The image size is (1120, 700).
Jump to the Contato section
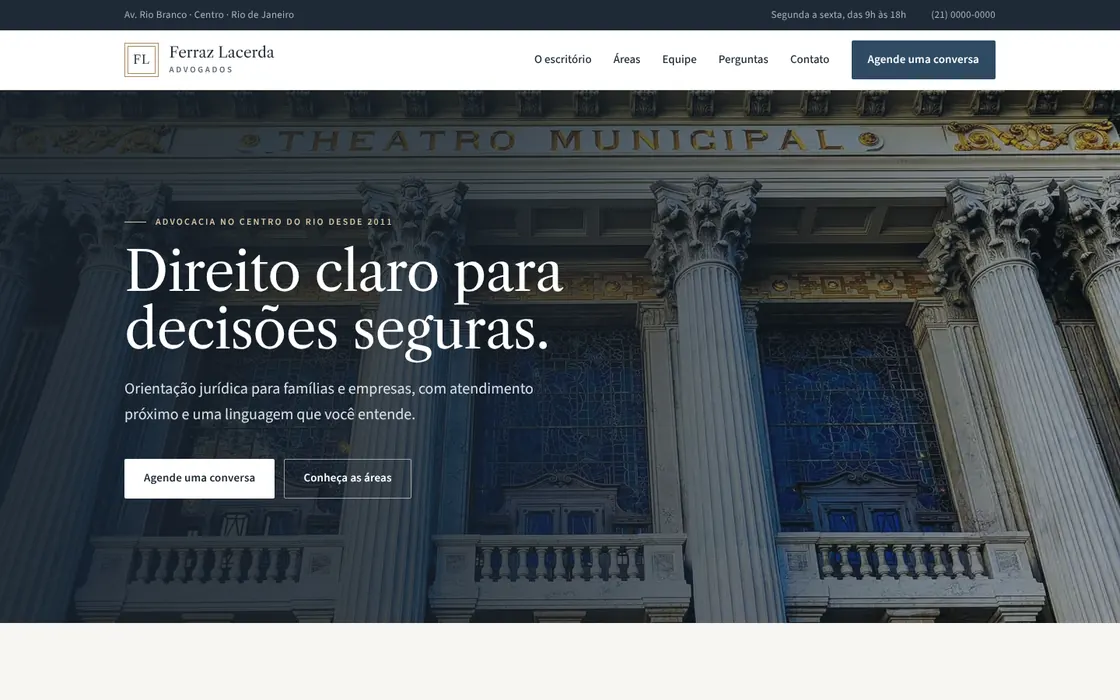click(x=809, y=59)
